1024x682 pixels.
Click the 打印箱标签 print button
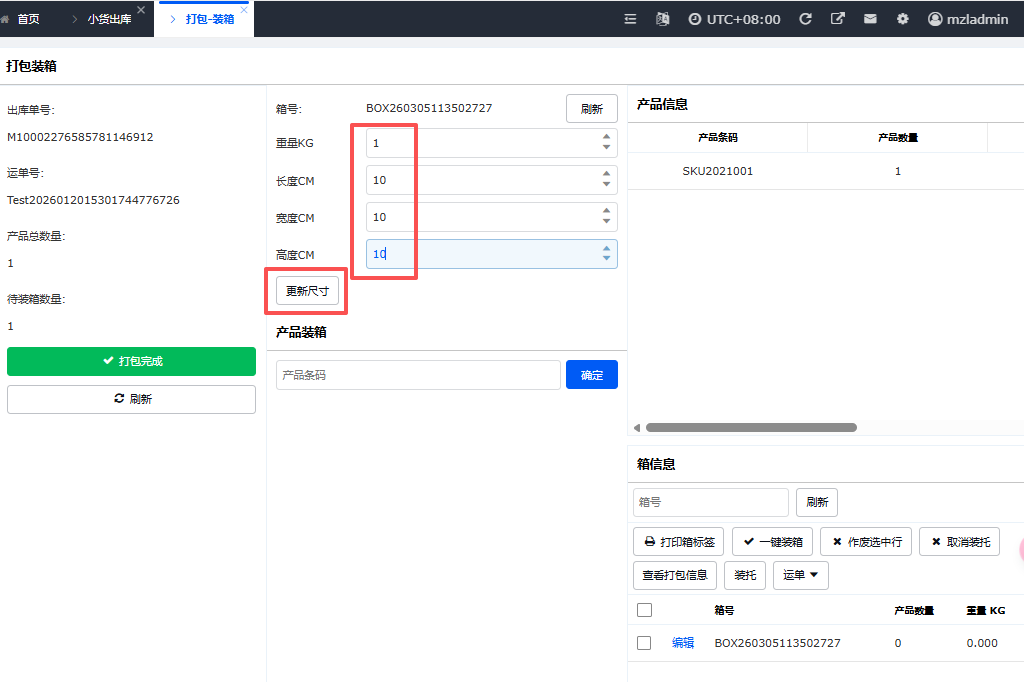click(x=678, y=542)
